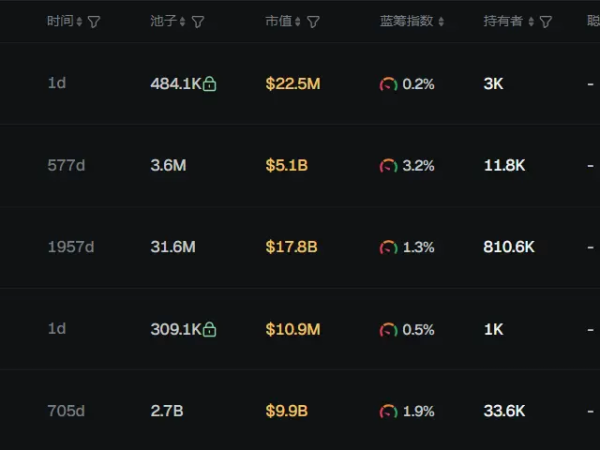Click holders value 810.6K
This screenshot has height=450, width=600.
pyautogui.click(x=509, y=247)
